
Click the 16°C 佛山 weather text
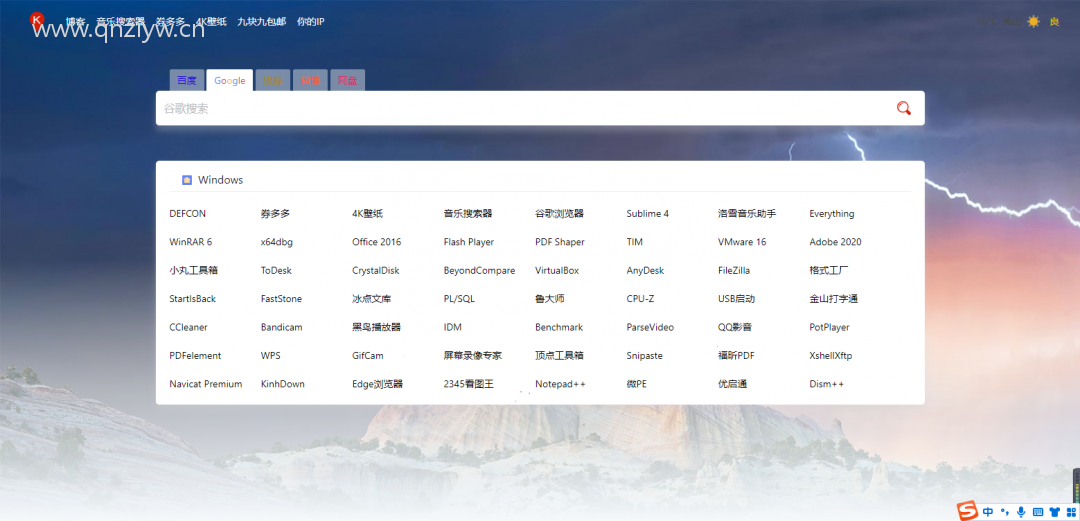[998, 22]
